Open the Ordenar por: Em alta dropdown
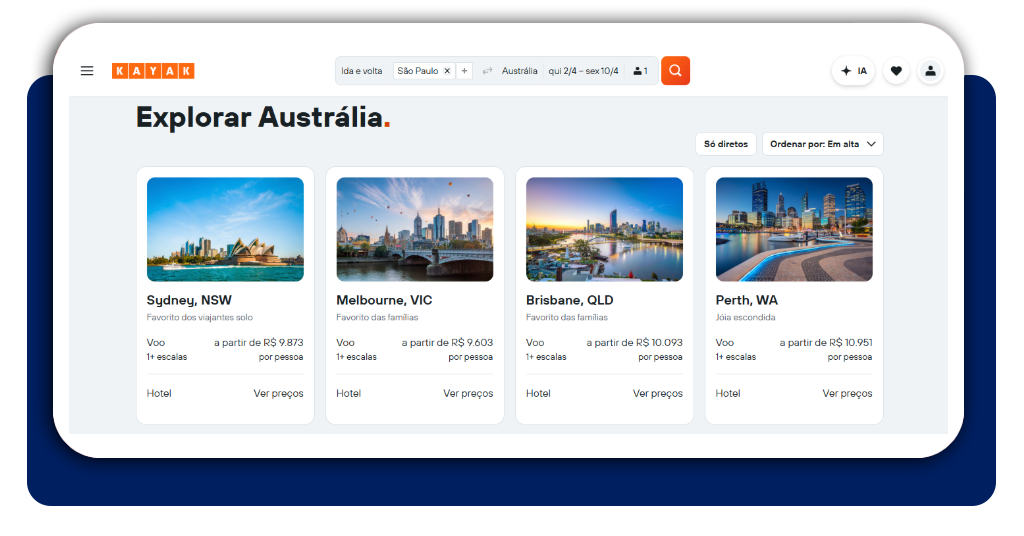This screenshot has height=536, width=1024. click(823, 144)
